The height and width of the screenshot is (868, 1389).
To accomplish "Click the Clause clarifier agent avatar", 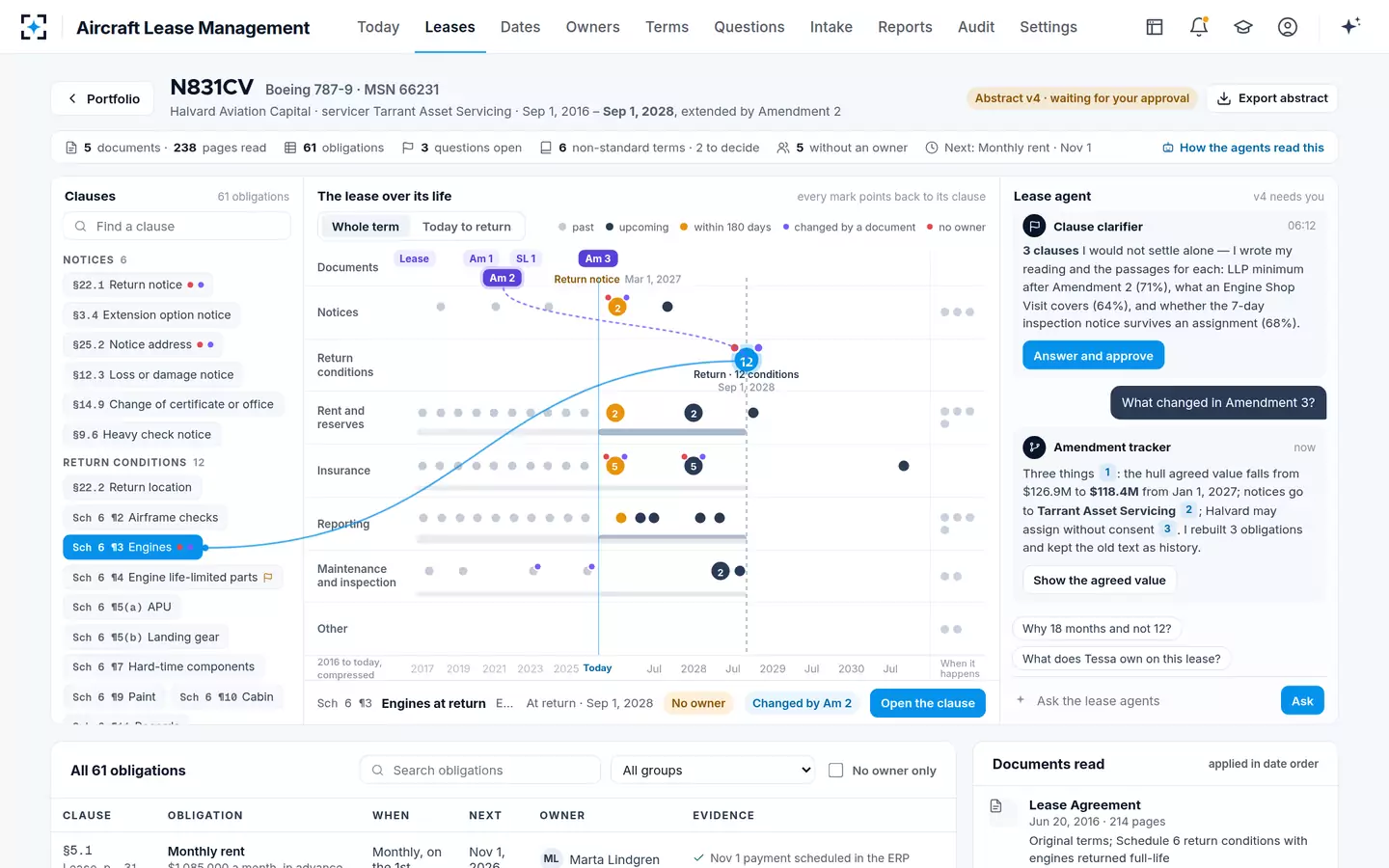I will pyautogui.click(x=1034, y=226).
